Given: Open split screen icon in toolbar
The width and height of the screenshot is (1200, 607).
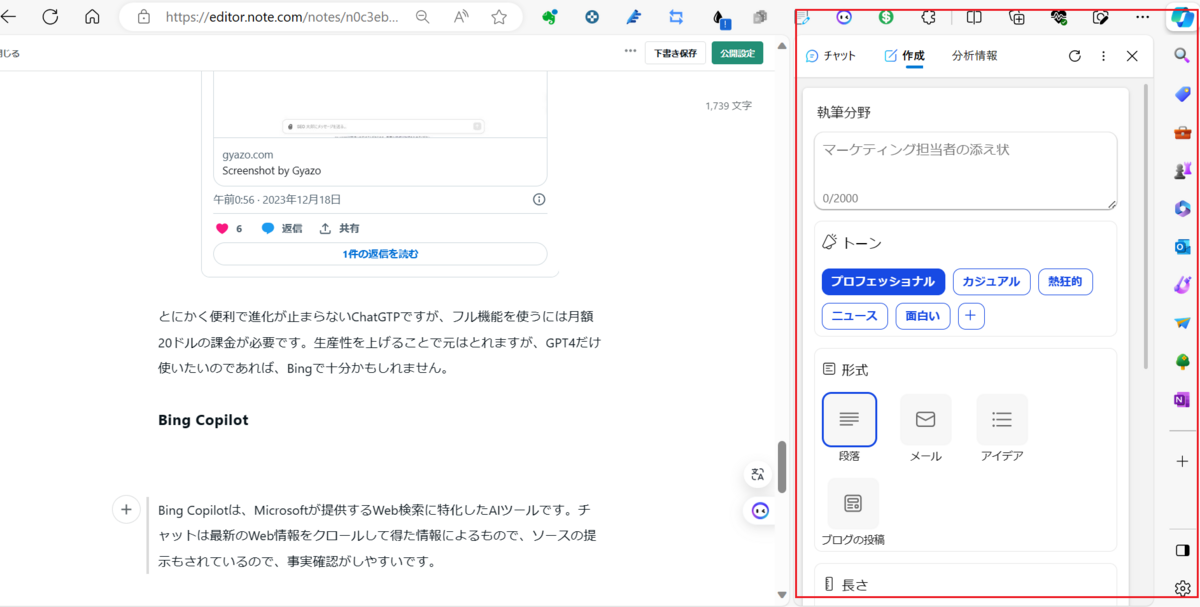Looking at the screenshot, I should 974,17.
